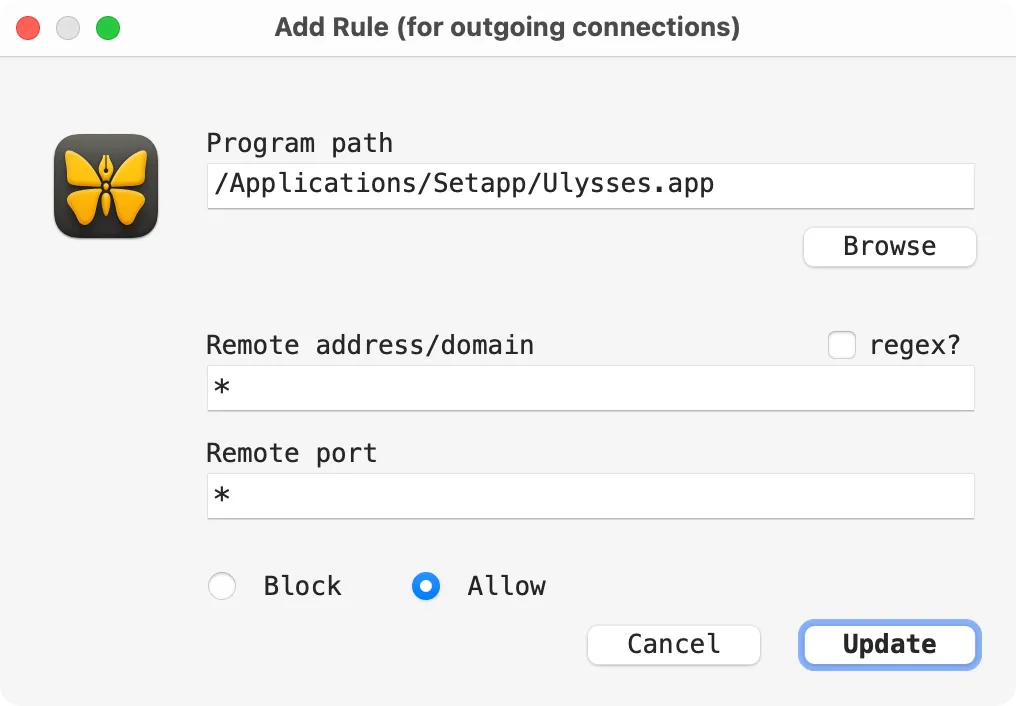The width and height of the screenshot is (1016, 706).
Task: Click the green zoom window button
Action: 108,28
